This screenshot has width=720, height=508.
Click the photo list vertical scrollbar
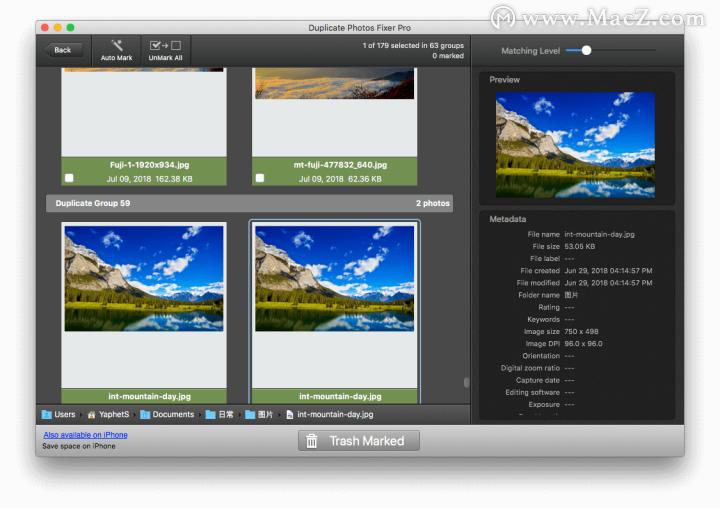[x=465, y=382]
